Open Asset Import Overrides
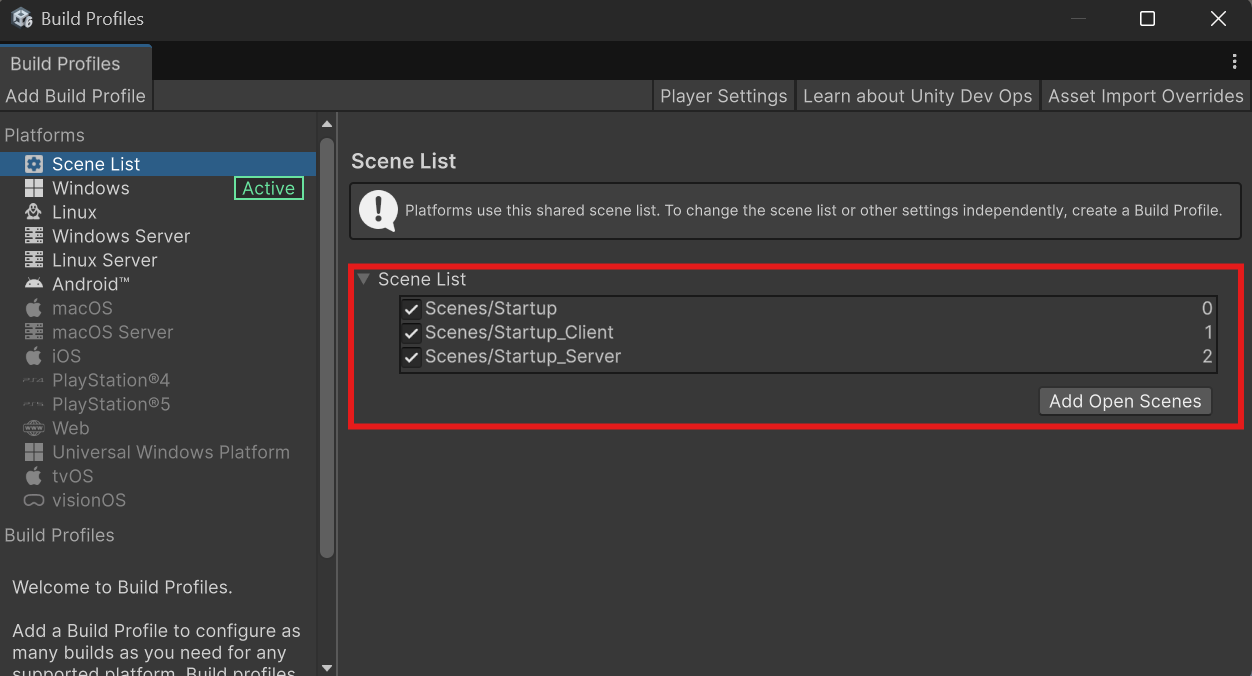The image size is (1252, 676). [x=1145, y=96]
